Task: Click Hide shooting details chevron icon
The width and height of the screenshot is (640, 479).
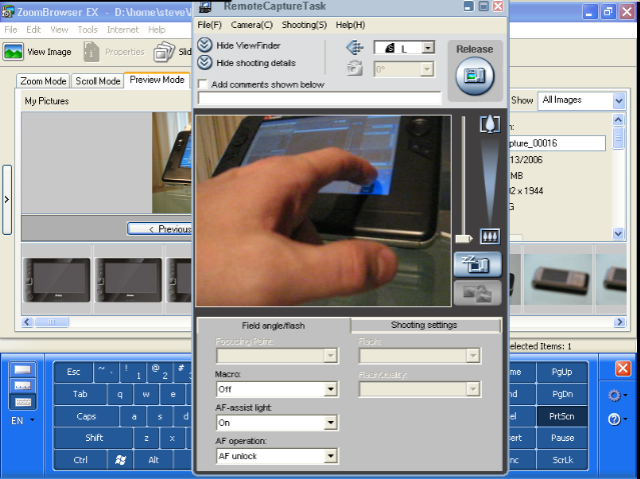Action: 204,62
